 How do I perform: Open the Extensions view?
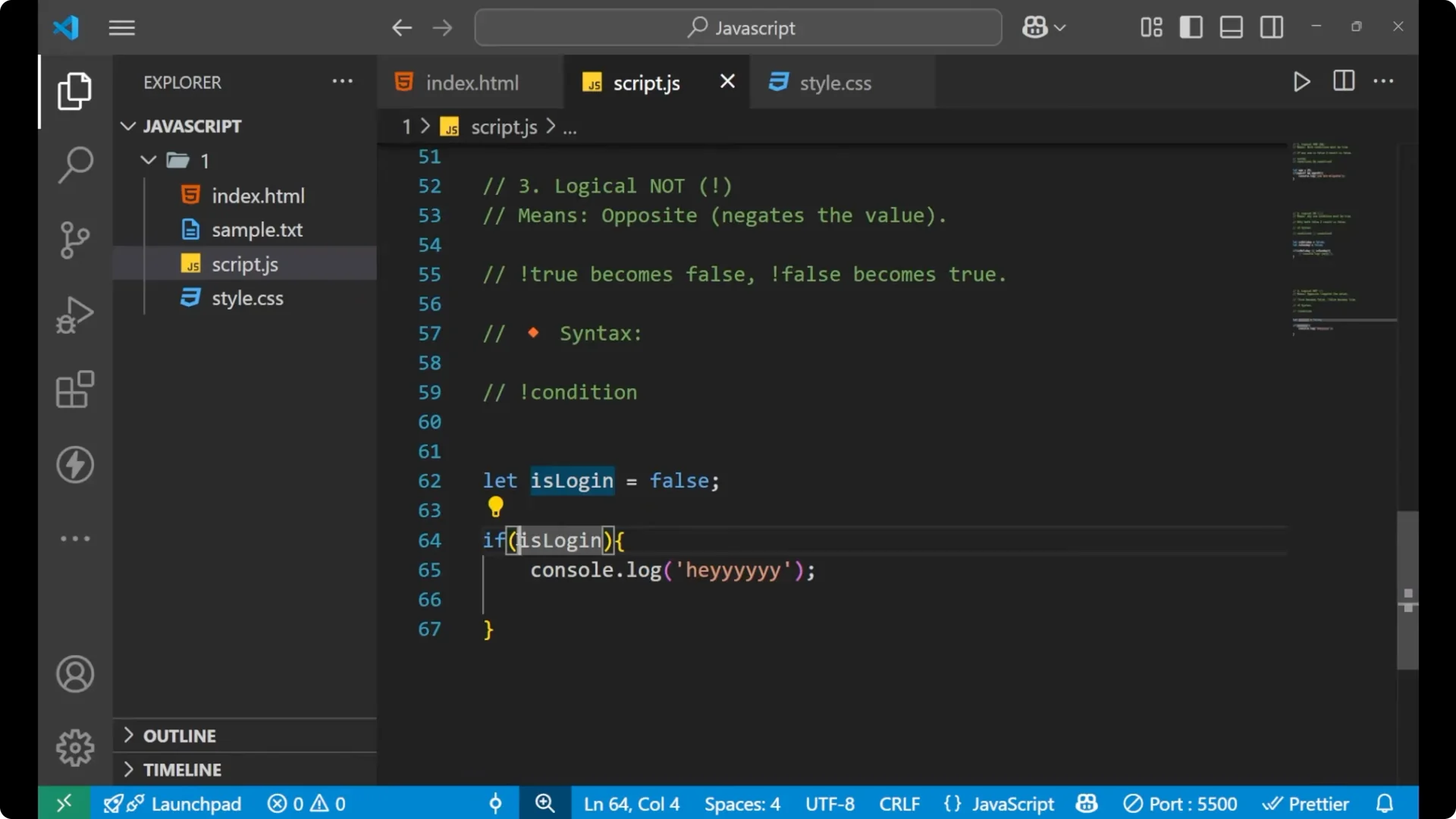point(74,390)
